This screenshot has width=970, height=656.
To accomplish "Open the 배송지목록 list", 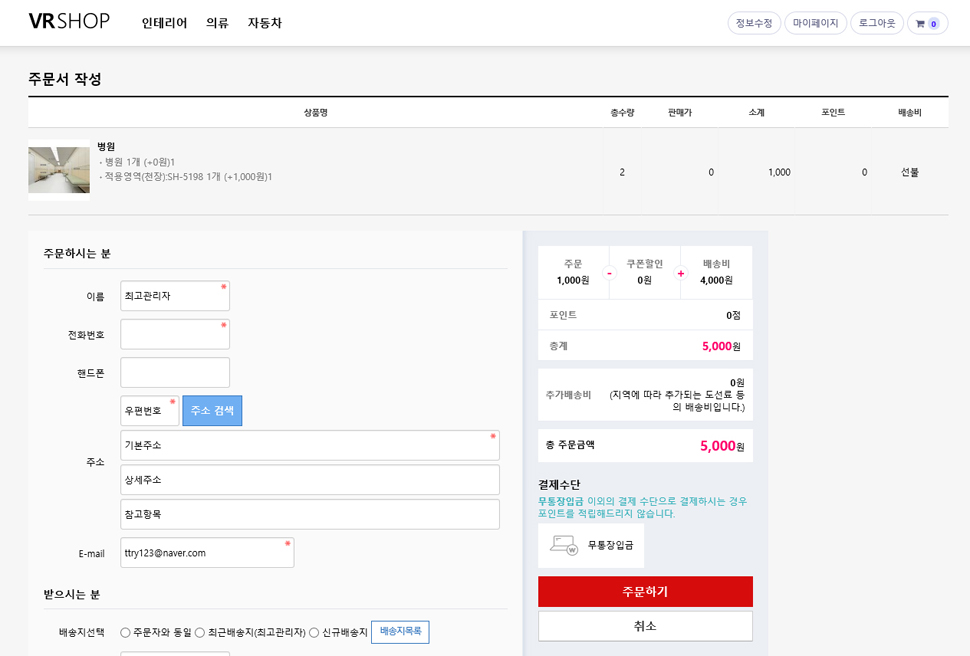I will 400,632.
